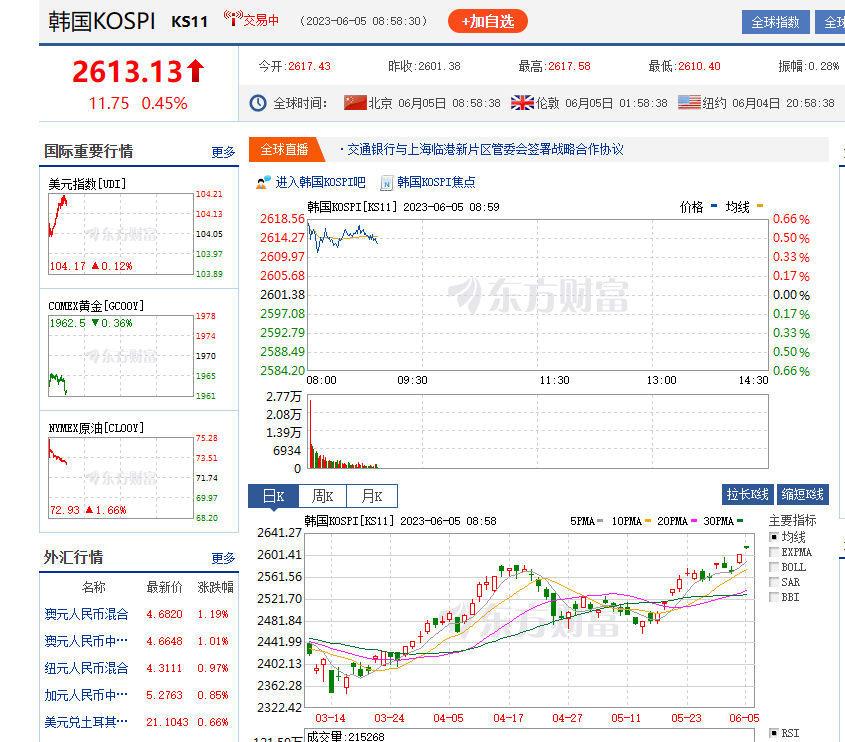Click the US flag next to 纽约
845x742 pixels.
(689, 103)
